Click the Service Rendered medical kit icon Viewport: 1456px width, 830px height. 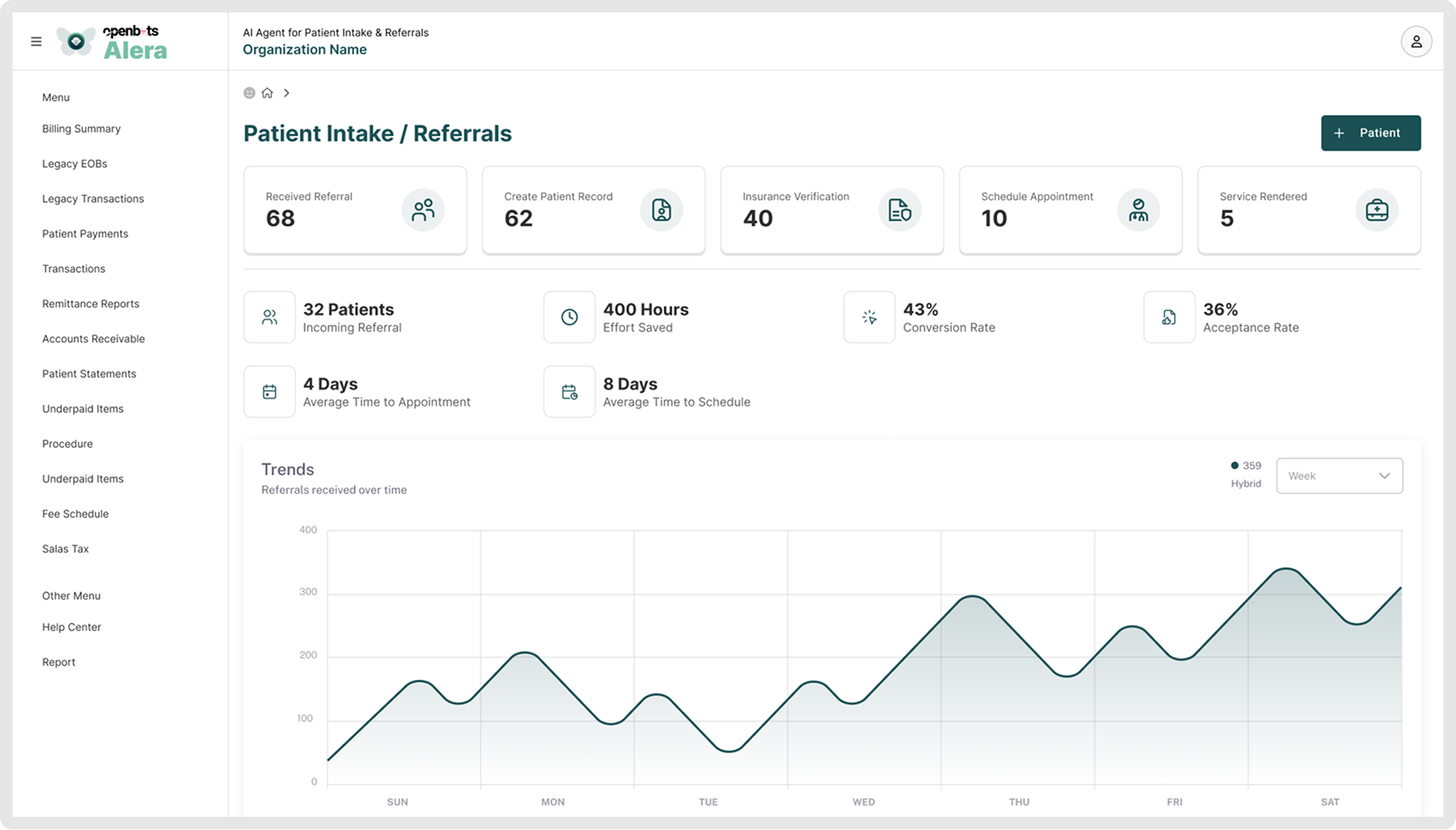[x=1376, y=211]
